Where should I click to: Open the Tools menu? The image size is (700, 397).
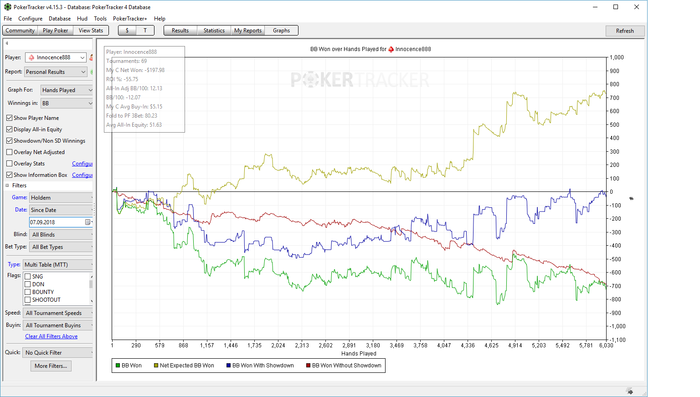pos(100,19)
